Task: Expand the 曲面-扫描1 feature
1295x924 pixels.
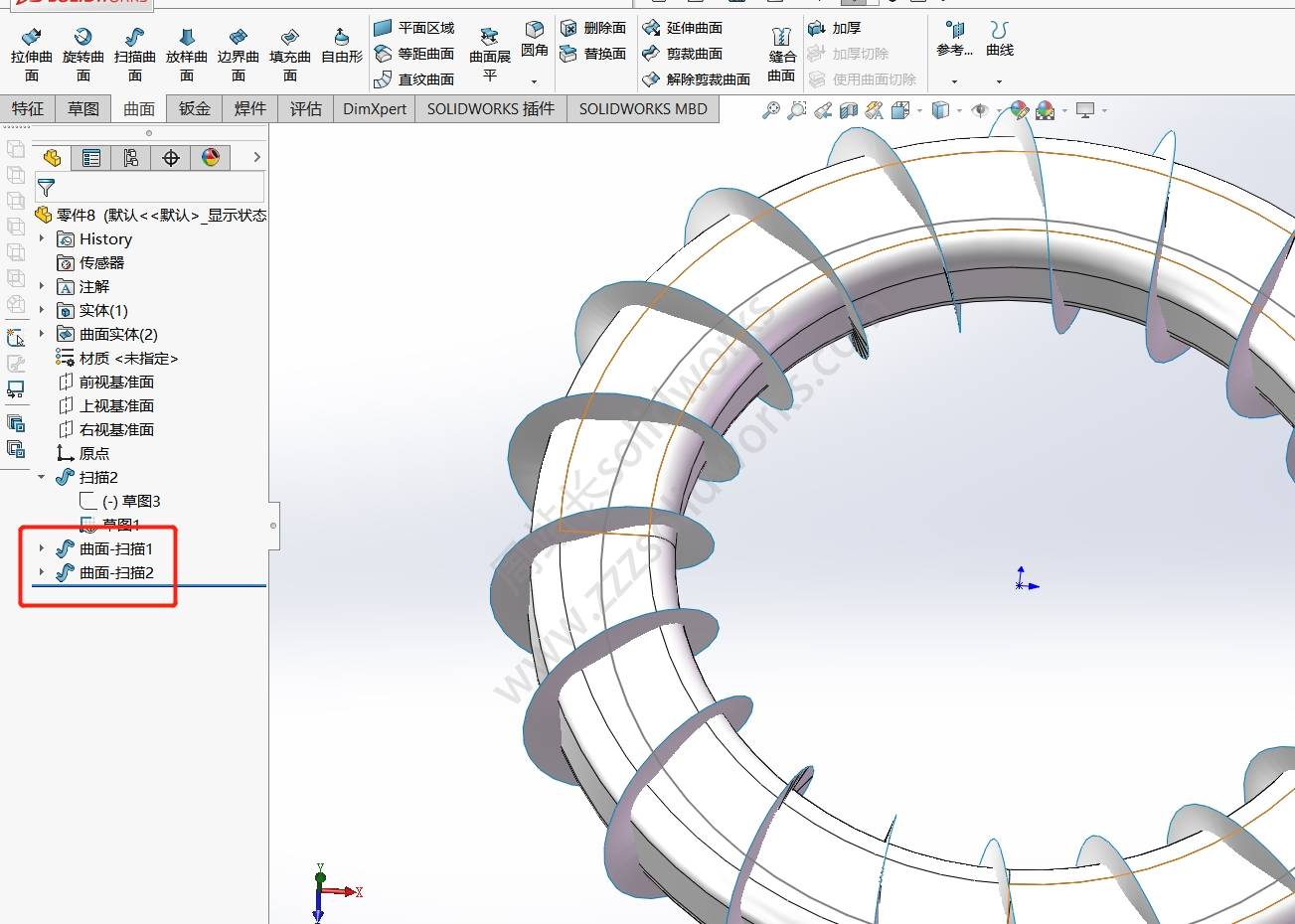Action: tap(42, 548)
